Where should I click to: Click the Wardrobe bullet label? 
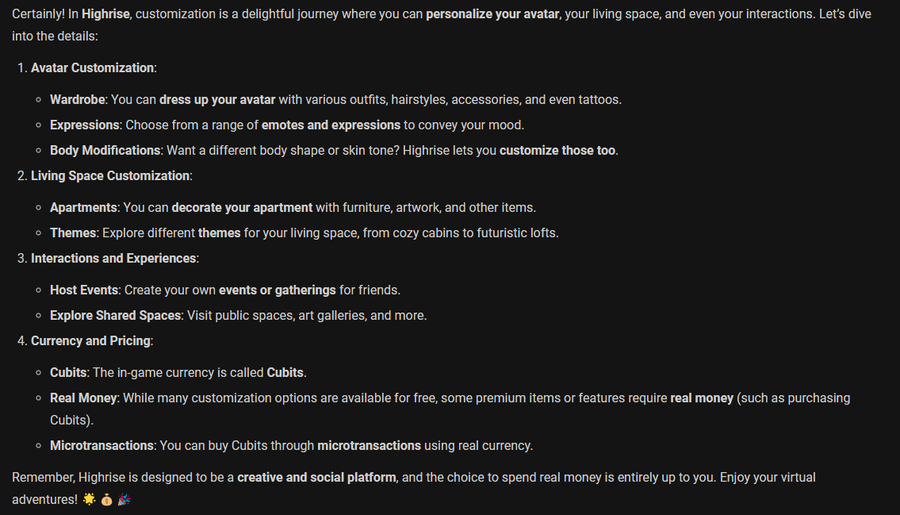(77, 100)
